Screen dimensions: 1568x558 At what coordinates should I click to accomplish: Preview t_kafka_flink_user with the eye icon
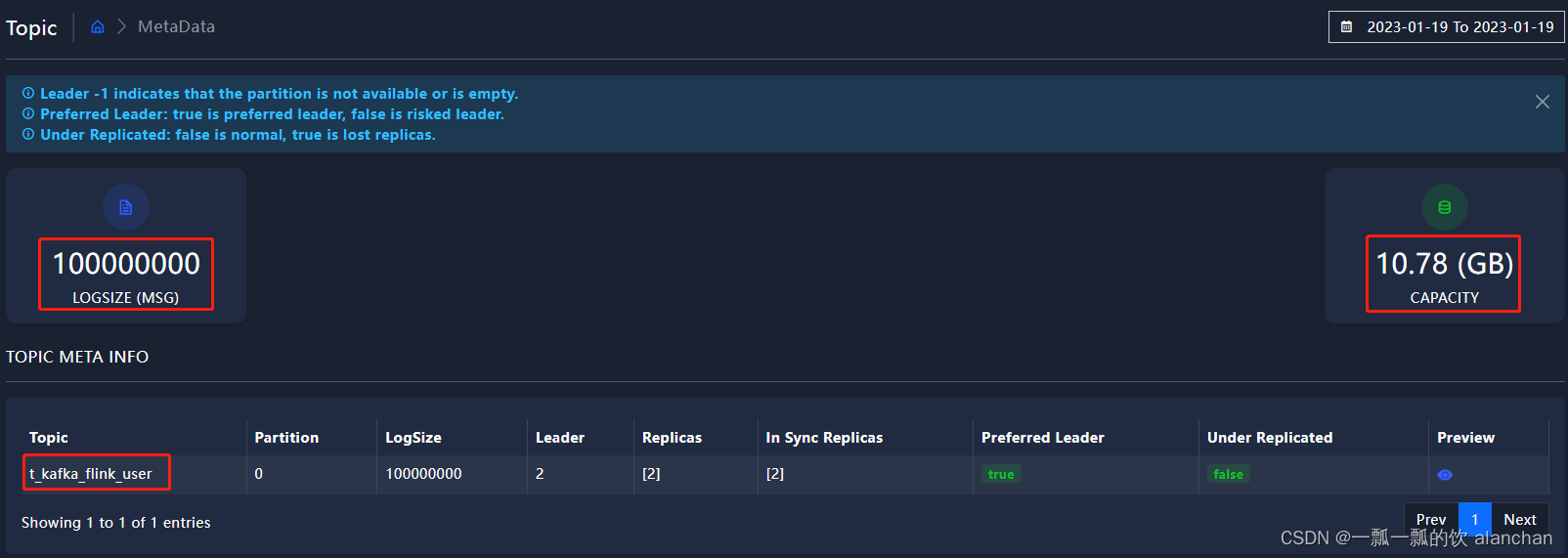pyautogui.click(x=1445, y=475)
